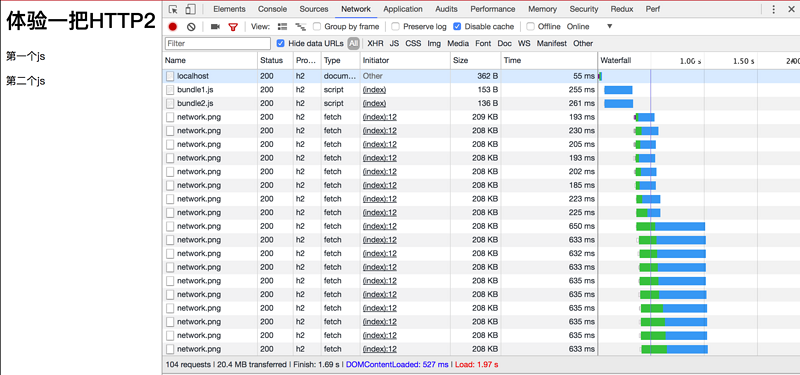Filter requests by Manifest

[552, 43]
